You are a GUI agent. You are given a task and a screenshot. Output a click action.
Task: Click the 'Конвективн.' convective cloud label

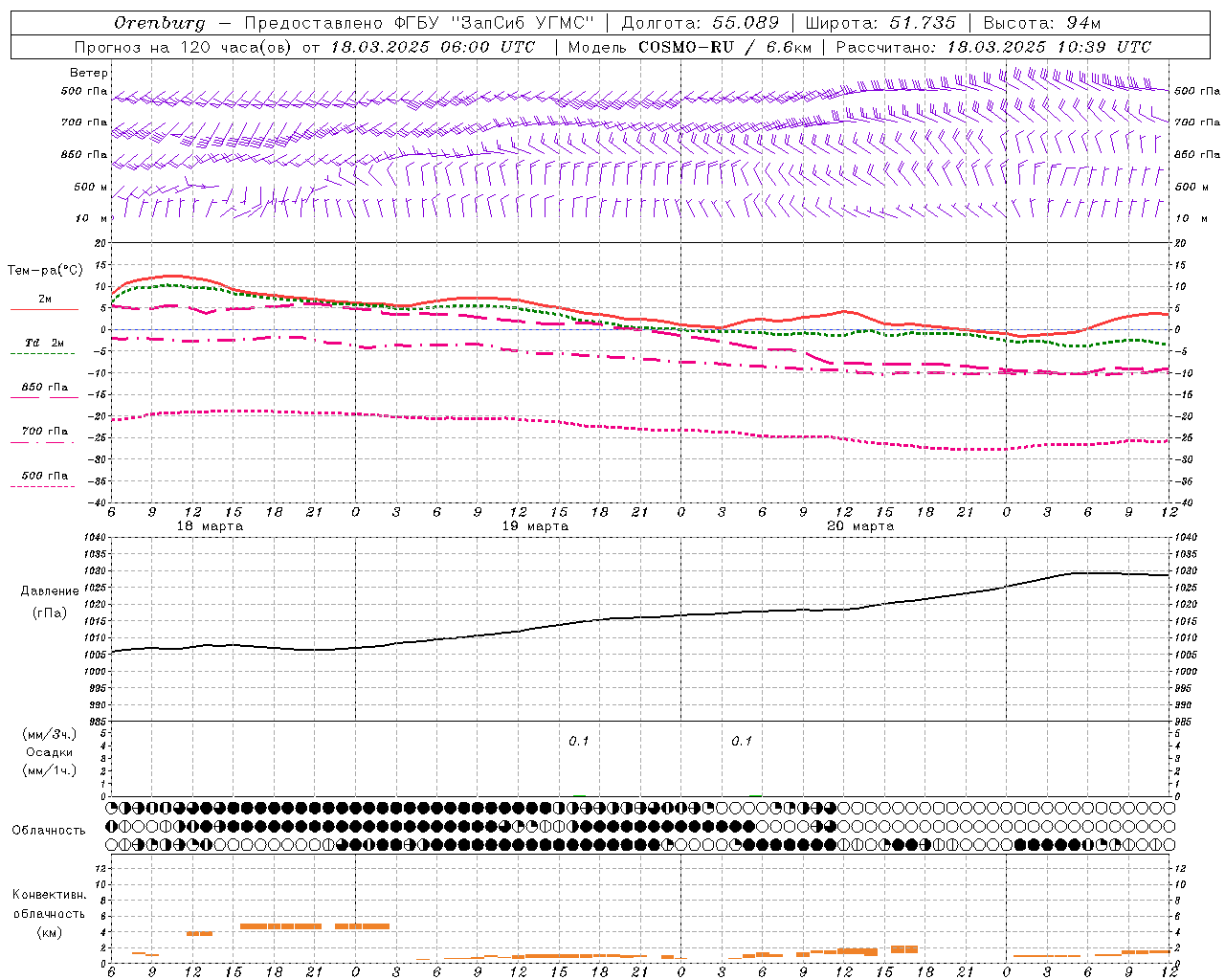click(49, 895)
